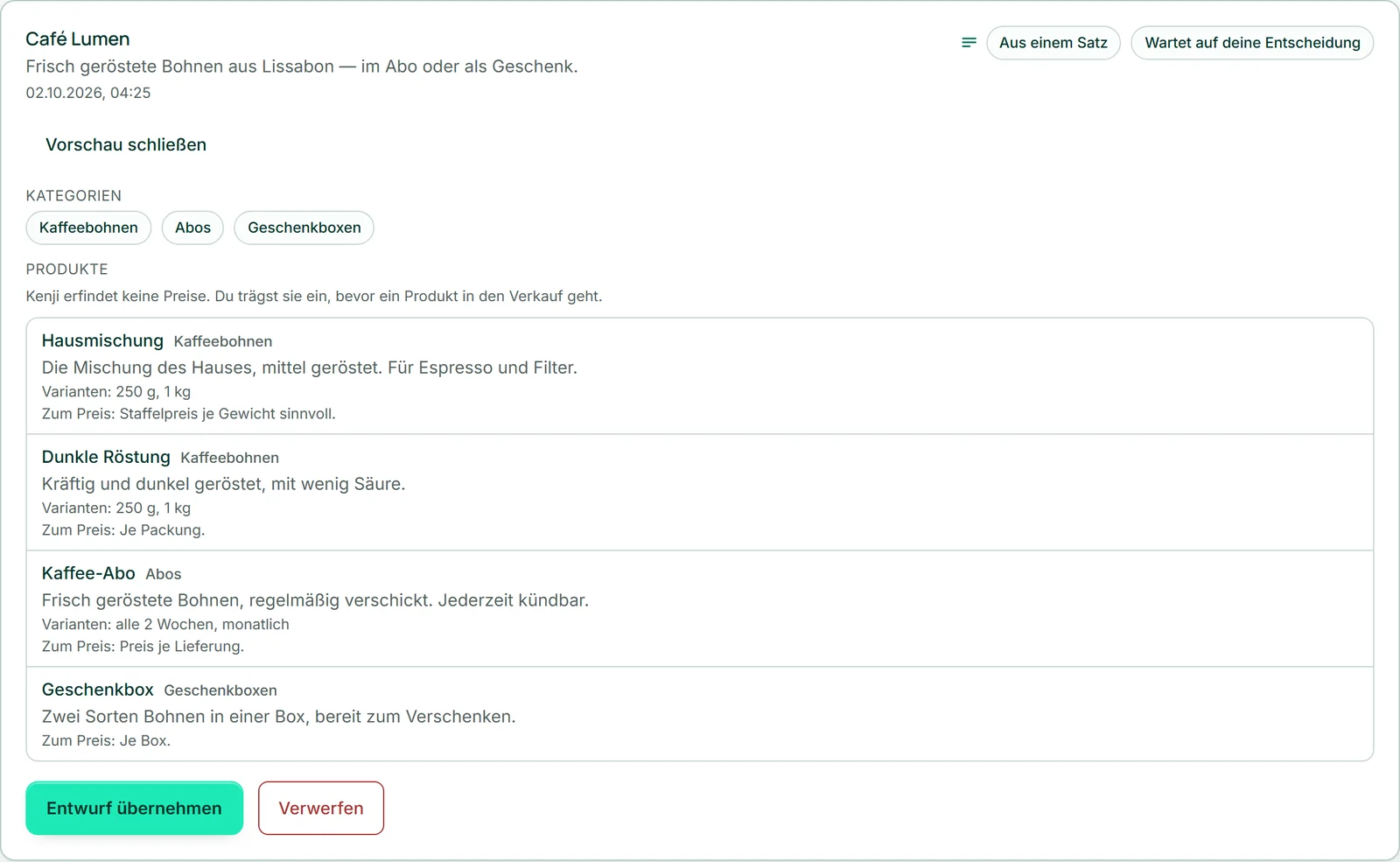1400x862 pixels.
Task: Click the Hausmischung description about Espresso und Filter
Action: tap(310, 368)
